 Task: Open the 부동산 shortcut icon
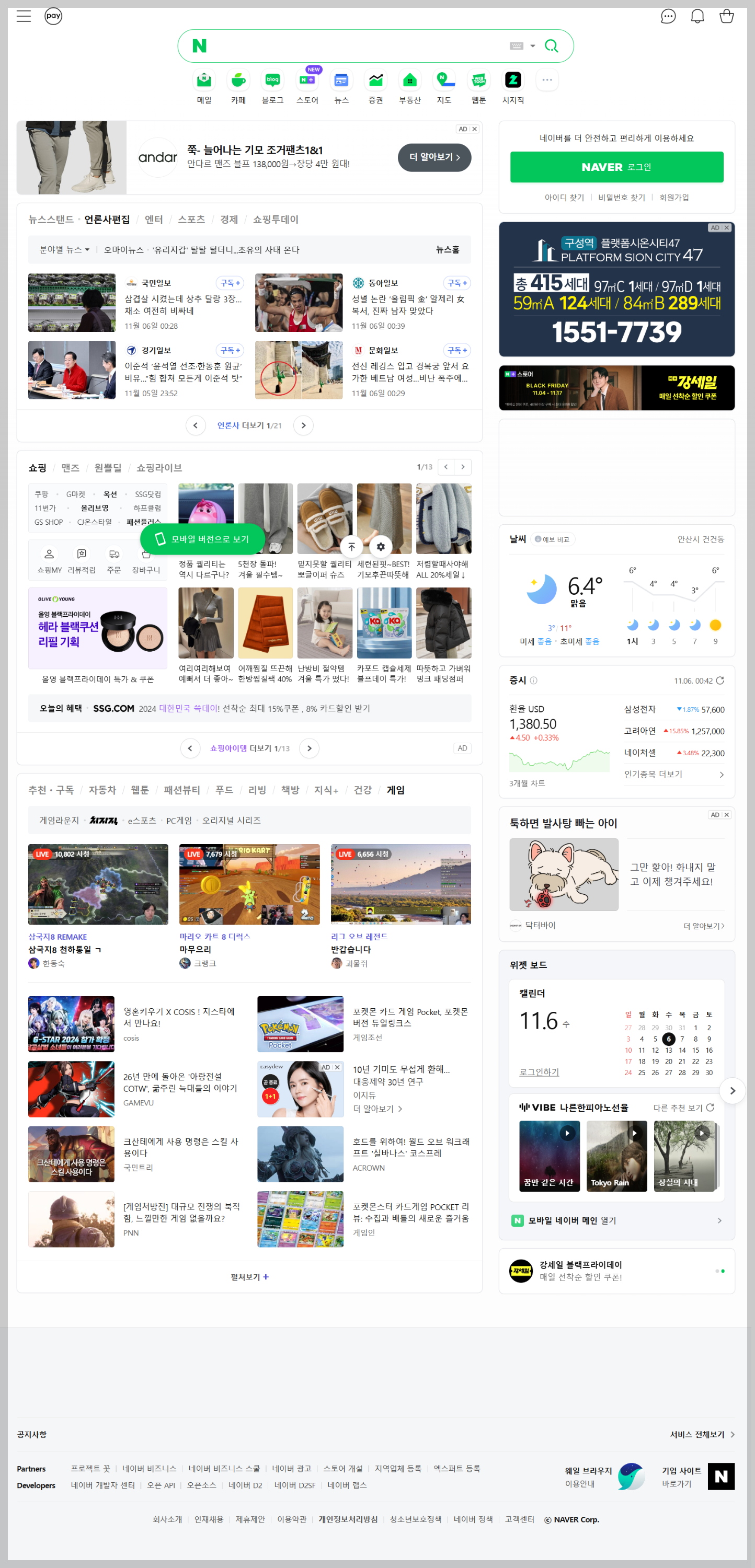click(410, 80)
